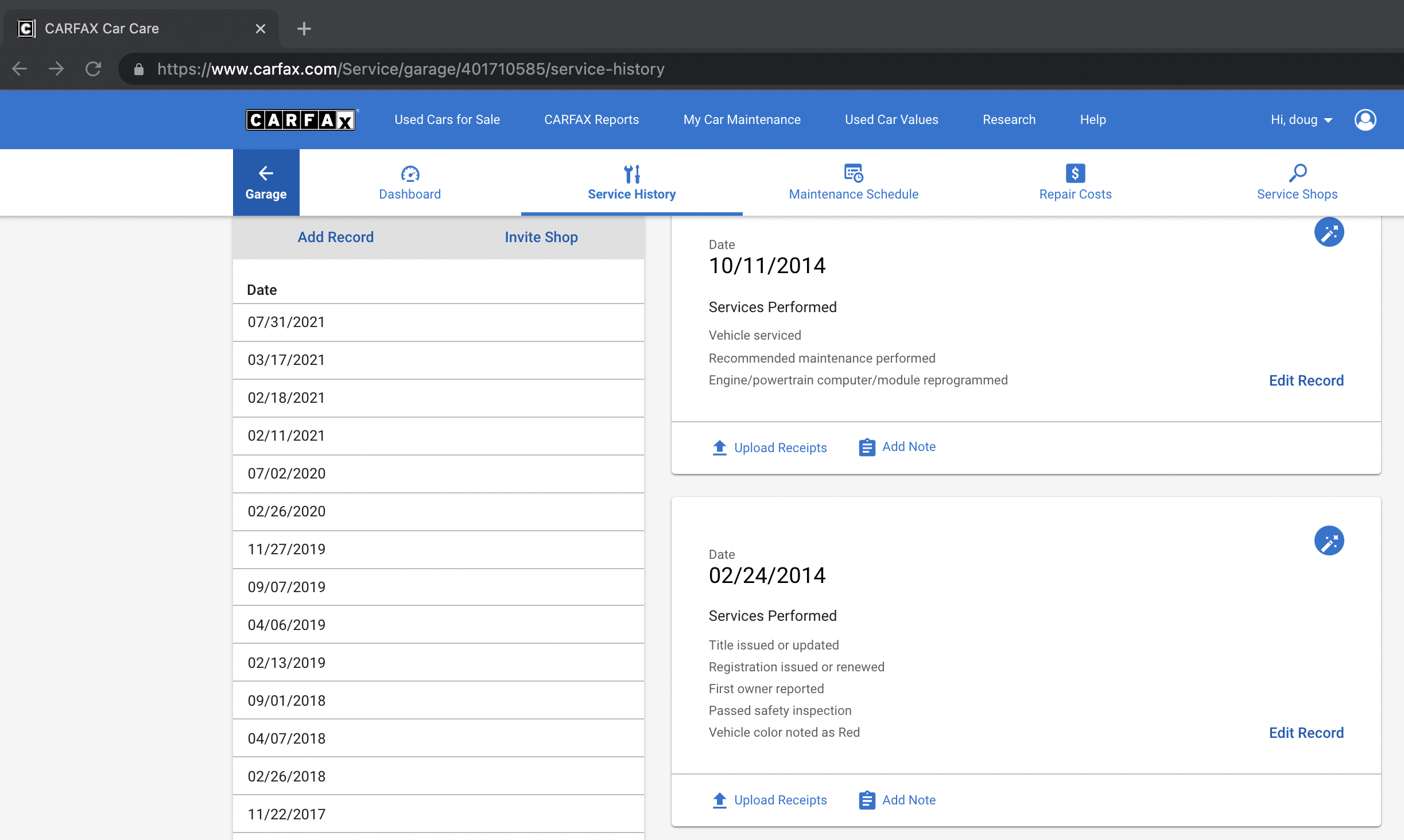
Task: Click the magic wand icon for 02/24/2014 record
Action: [x=1329, y=540]
